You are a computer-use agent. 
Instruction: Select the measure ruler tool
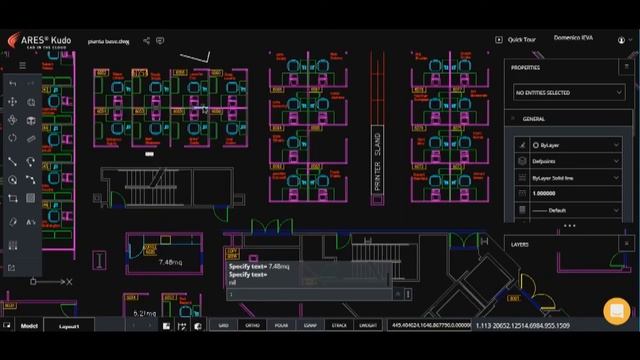31,139
